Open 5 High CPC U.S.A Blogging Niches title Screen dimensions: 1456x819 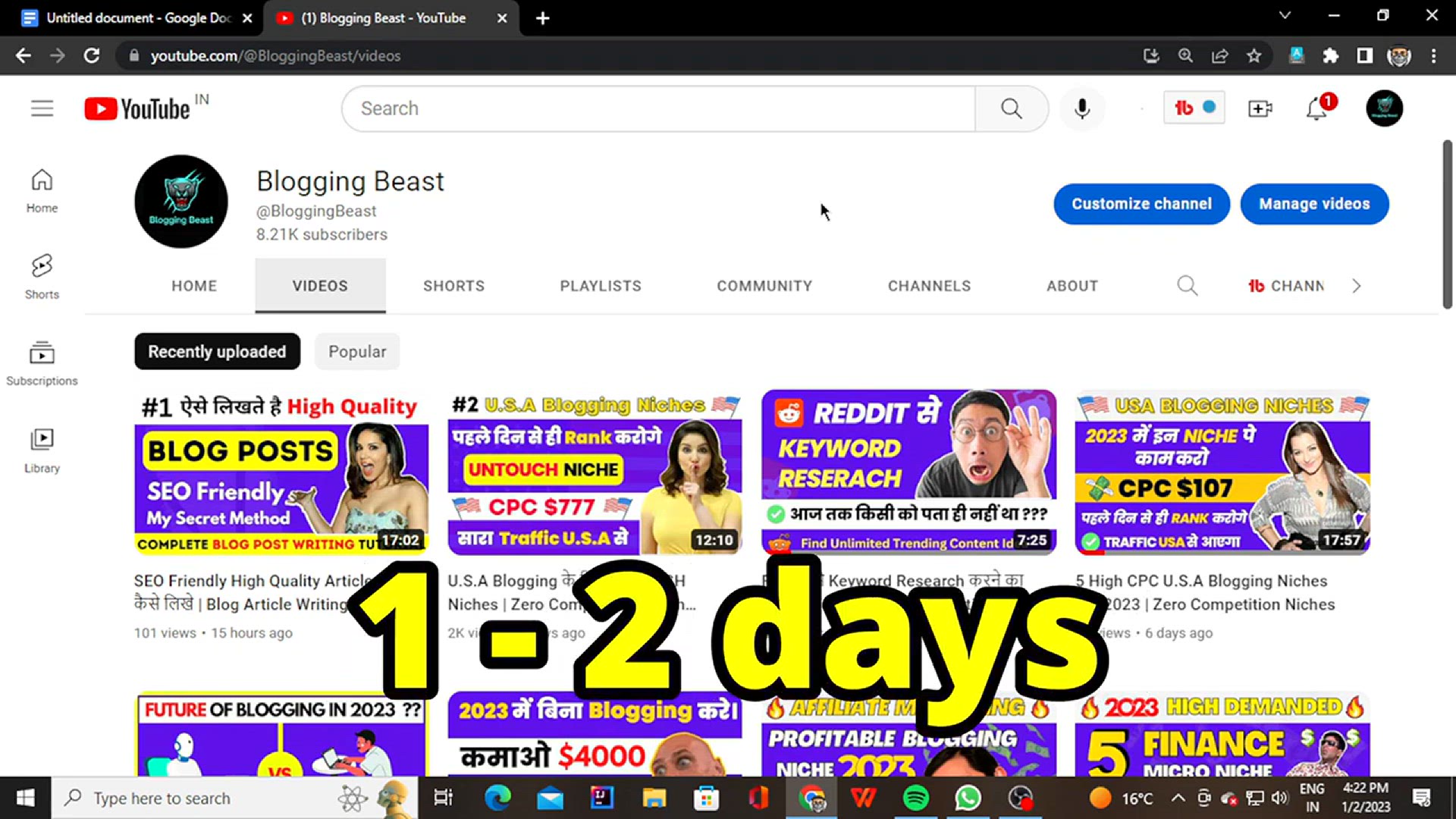click(x=1205, y=592)
